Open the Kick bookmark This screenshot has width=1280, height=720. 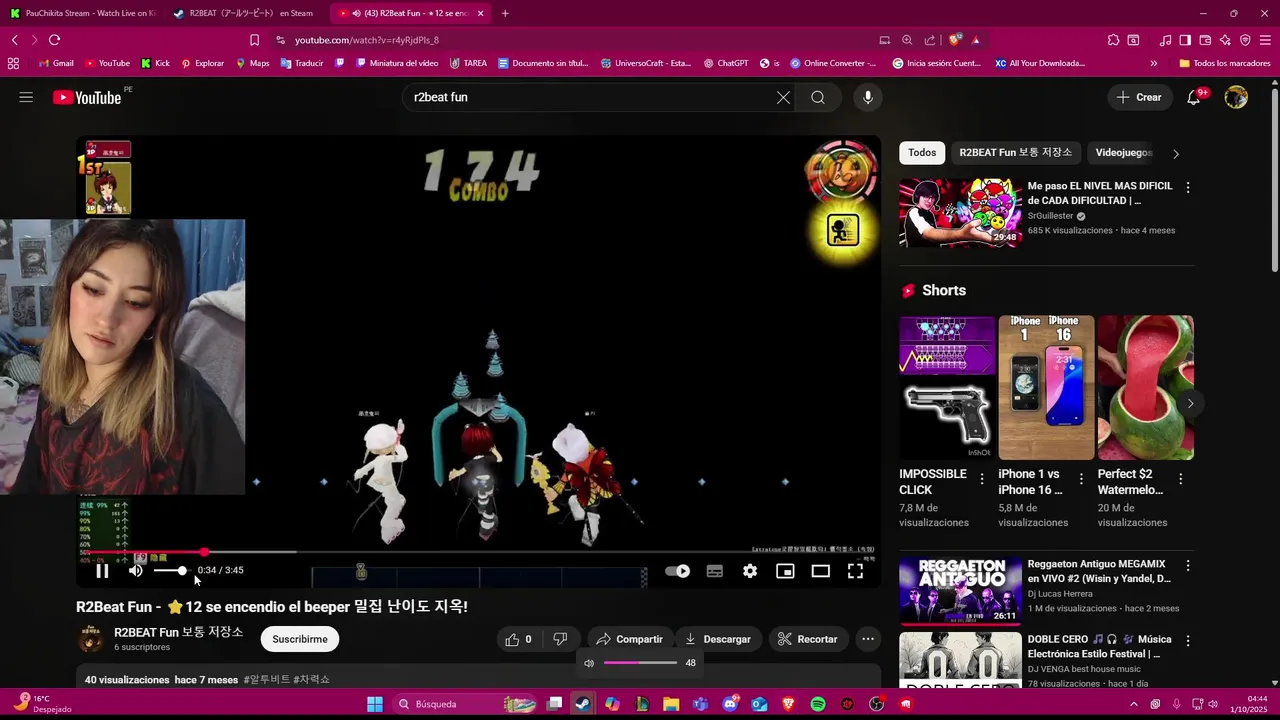pos(155,63)
